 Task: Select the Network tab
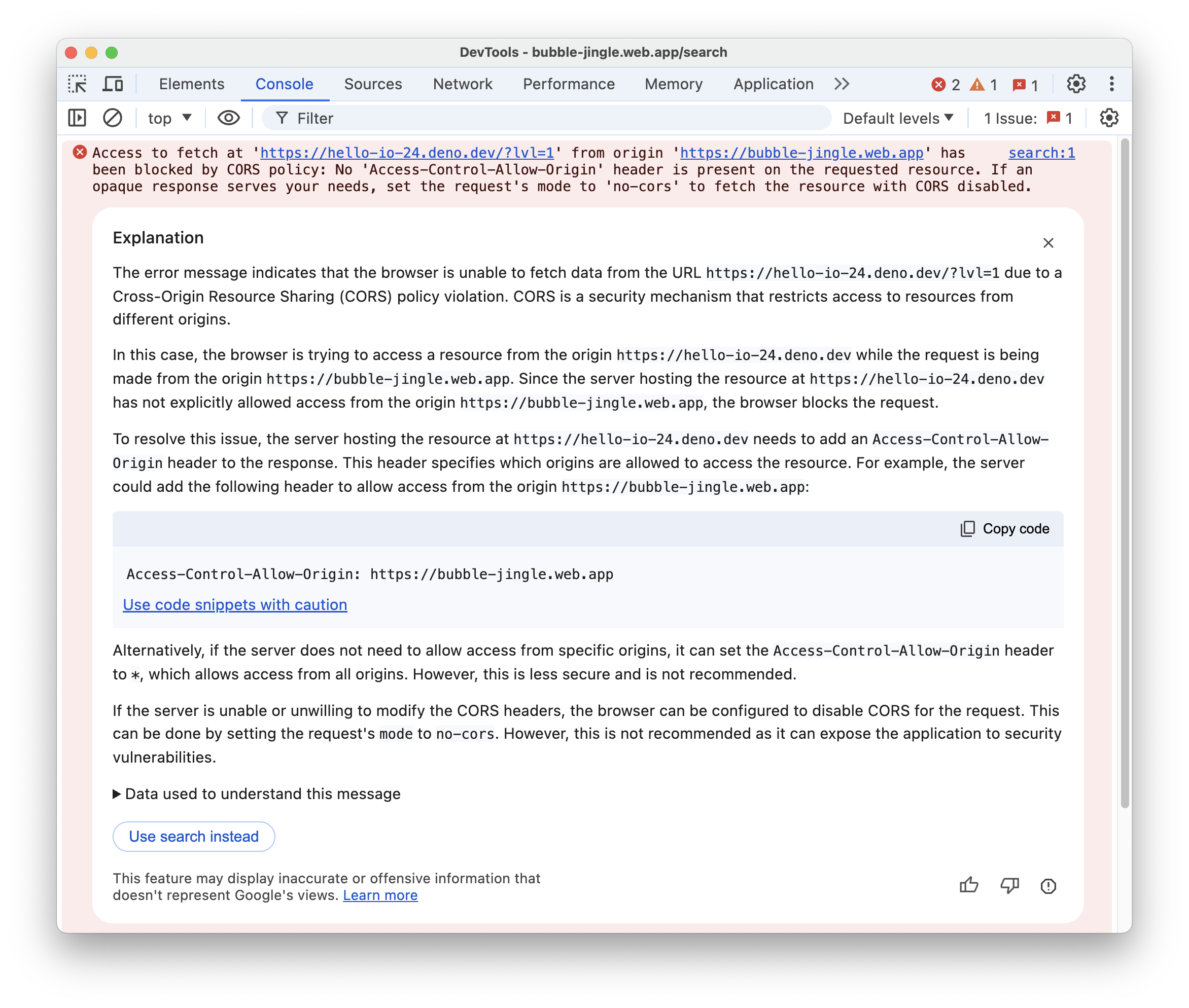462,83
